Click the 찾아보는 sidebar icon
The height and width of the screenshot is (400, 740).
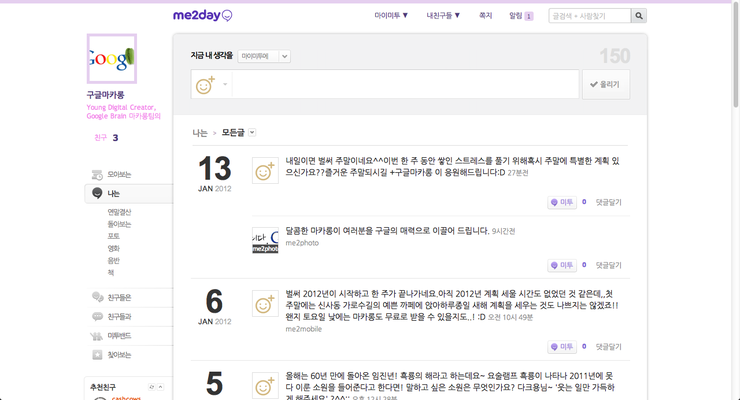97,355
